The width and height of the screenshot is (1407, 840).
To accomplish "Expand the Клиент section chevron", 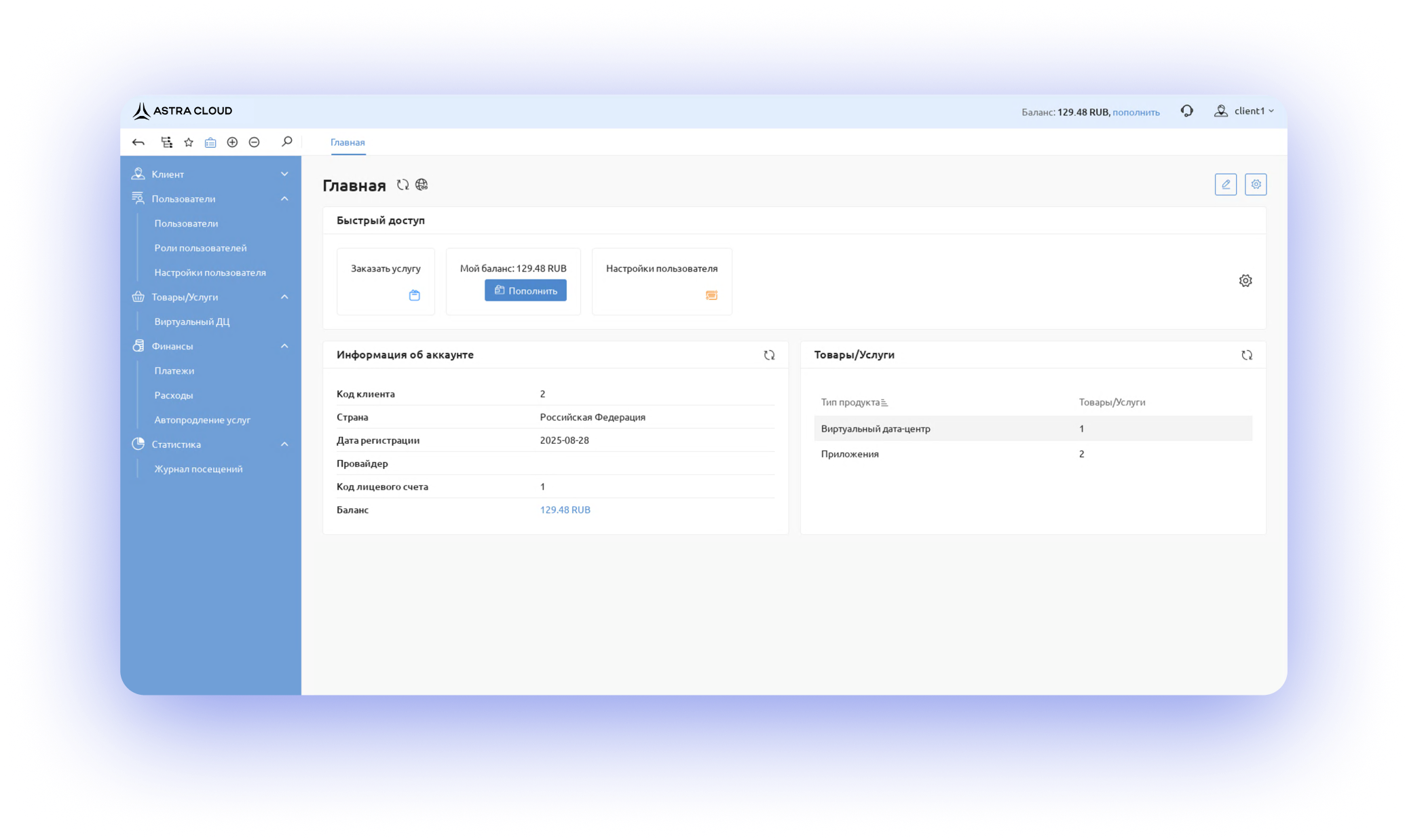I will pyautogui.click(x=284, y=174).
